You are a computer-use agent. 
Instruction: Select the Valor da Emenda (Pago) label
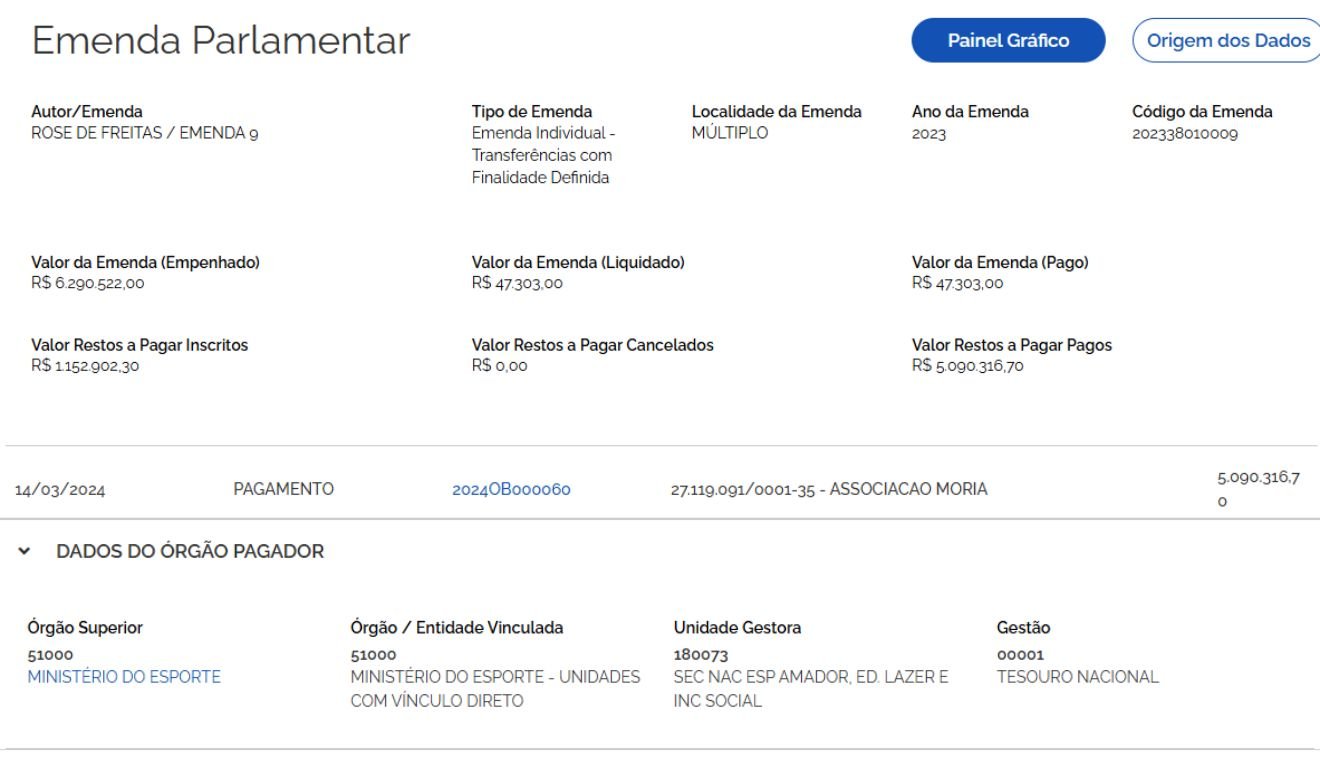click(1000, 262)
